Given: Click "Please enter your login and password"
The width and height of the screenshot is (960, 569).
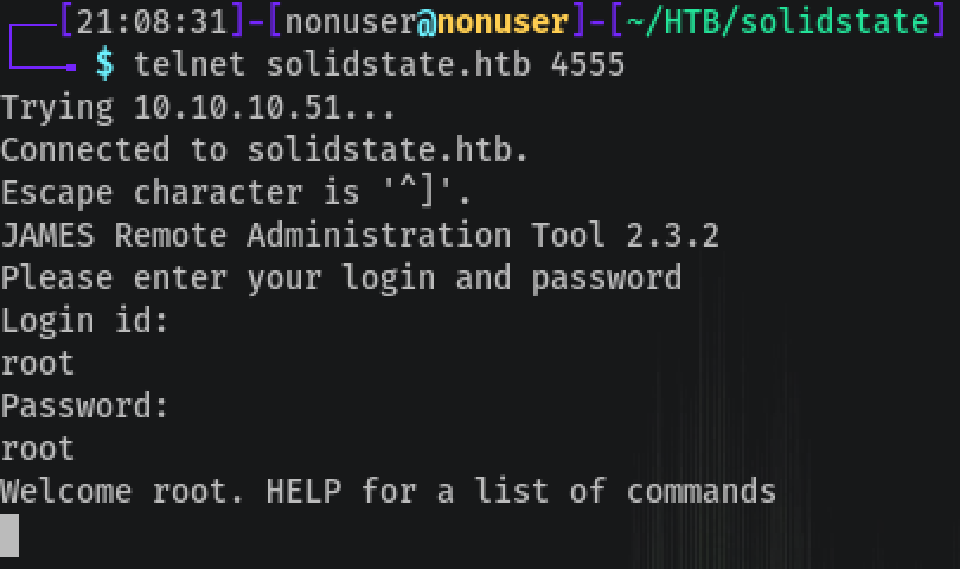Looking at the screenshot, I should coord(341,278).
